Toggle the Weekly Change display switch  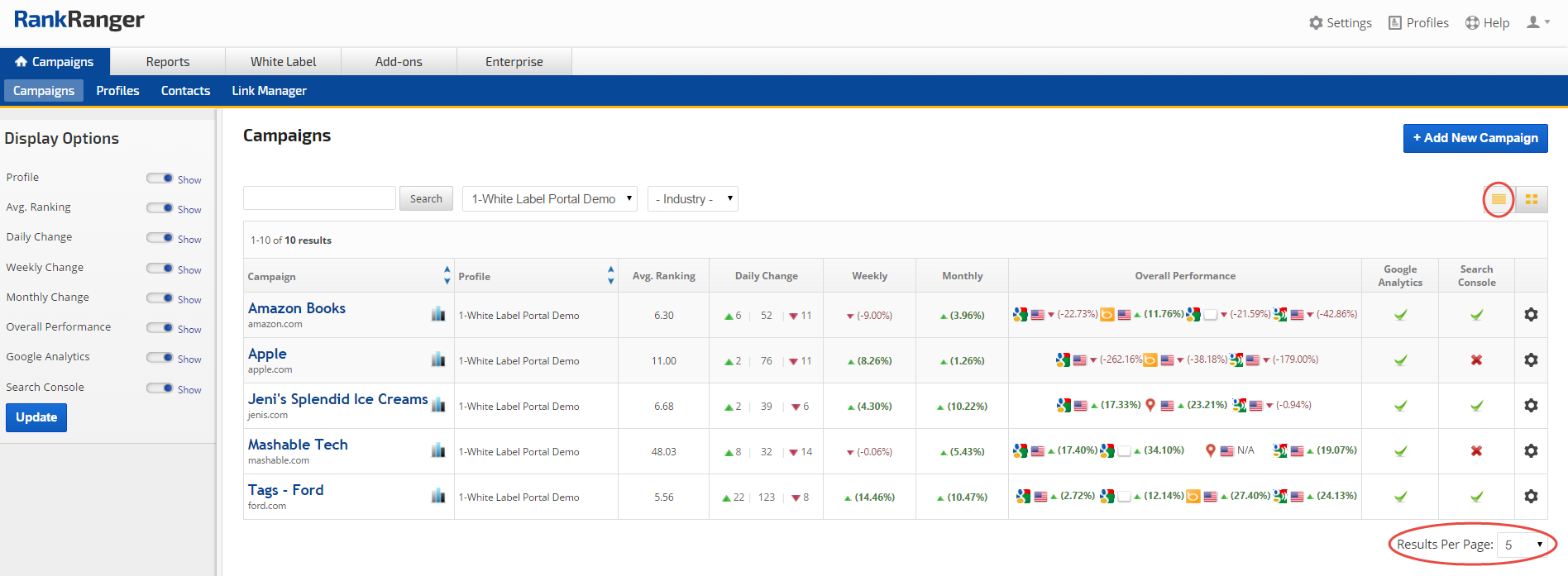point(160,269)
